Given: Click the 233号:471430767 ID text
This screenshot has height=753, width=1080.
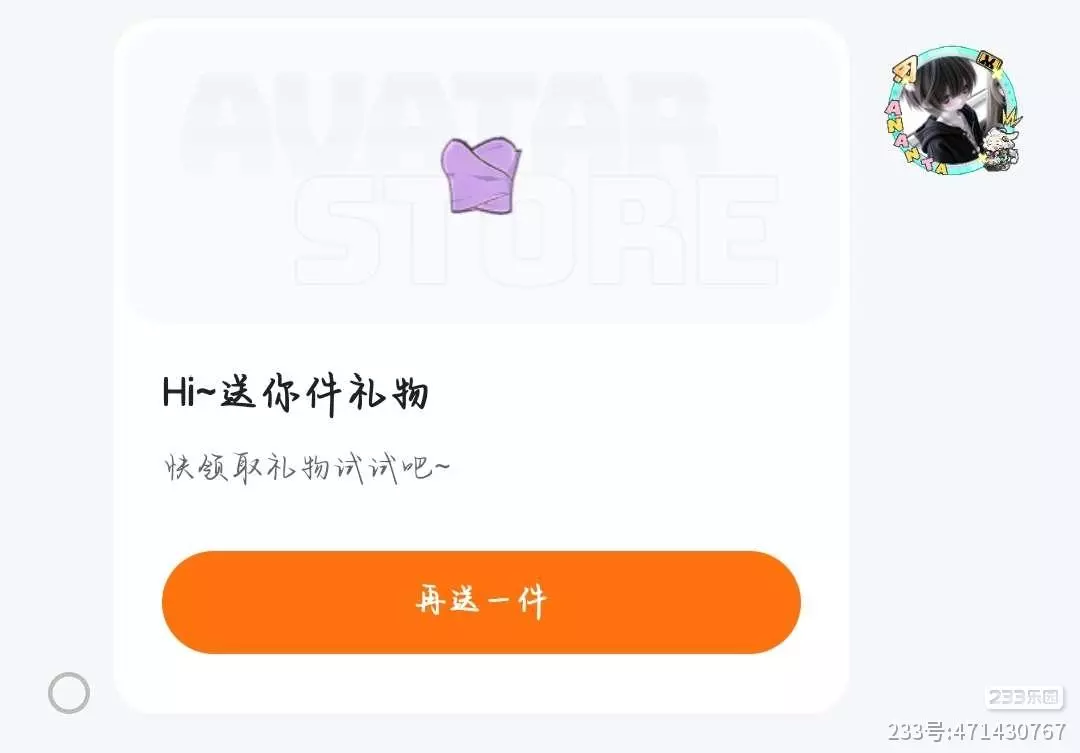Looking at the screenshot, I should (x=977, y=731).
